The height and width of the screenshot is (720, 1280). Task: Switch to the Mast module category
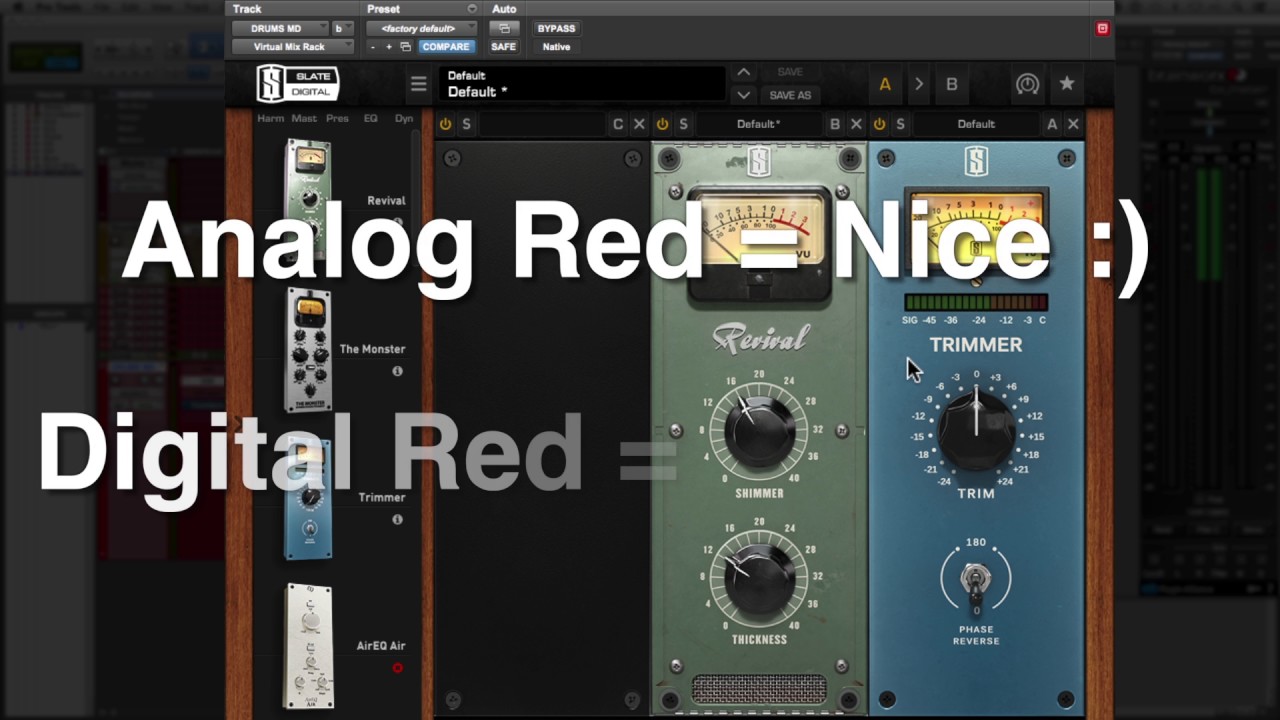(x=304, y=118)
